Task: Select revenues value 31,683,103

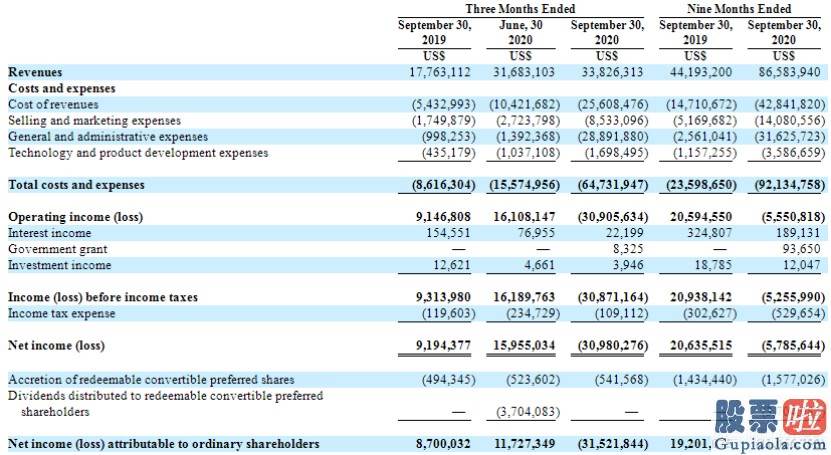Action: coord(524,72)
